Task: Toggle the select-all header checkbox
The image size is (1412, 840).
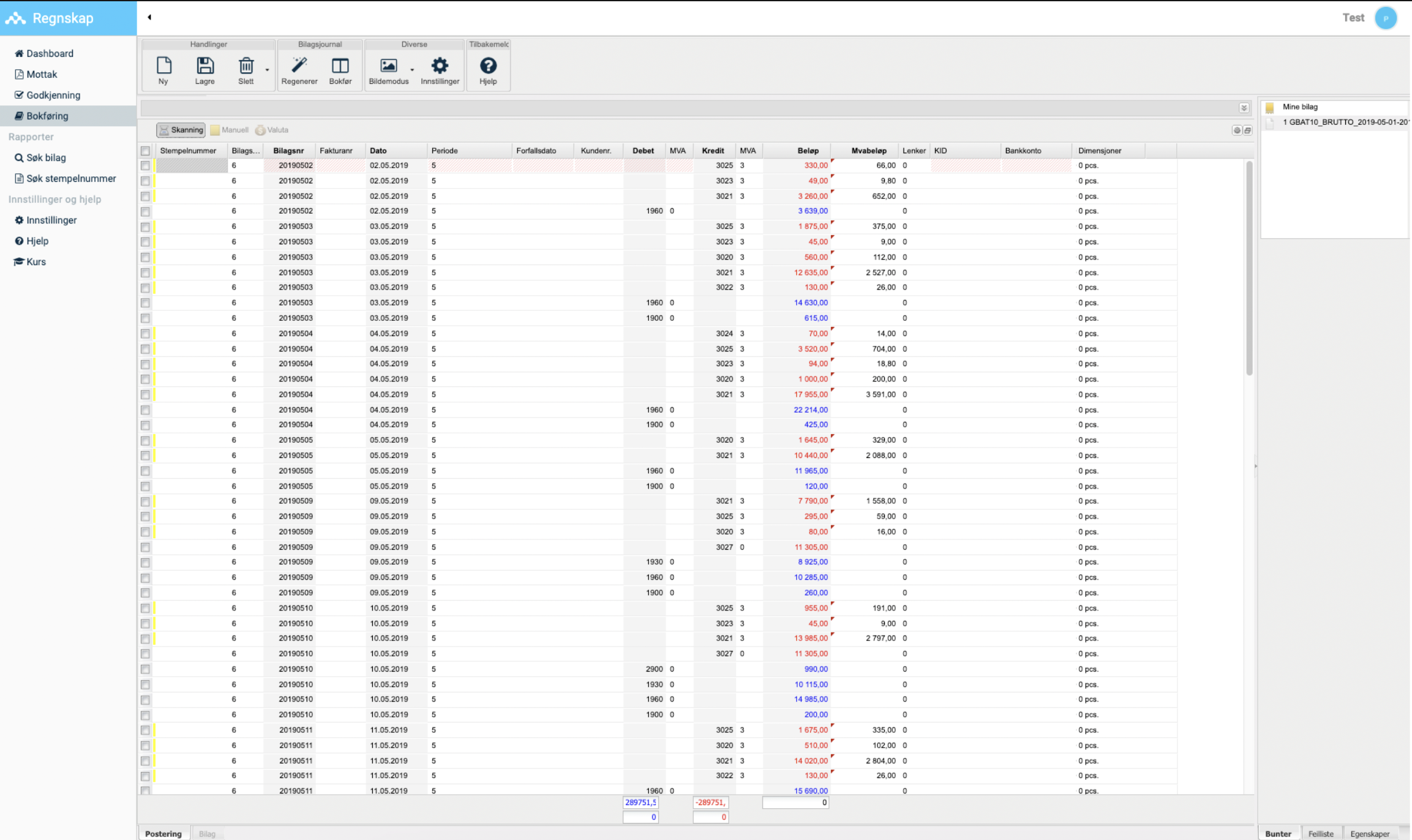Action: pyautogui.click(x=145, y=151)
